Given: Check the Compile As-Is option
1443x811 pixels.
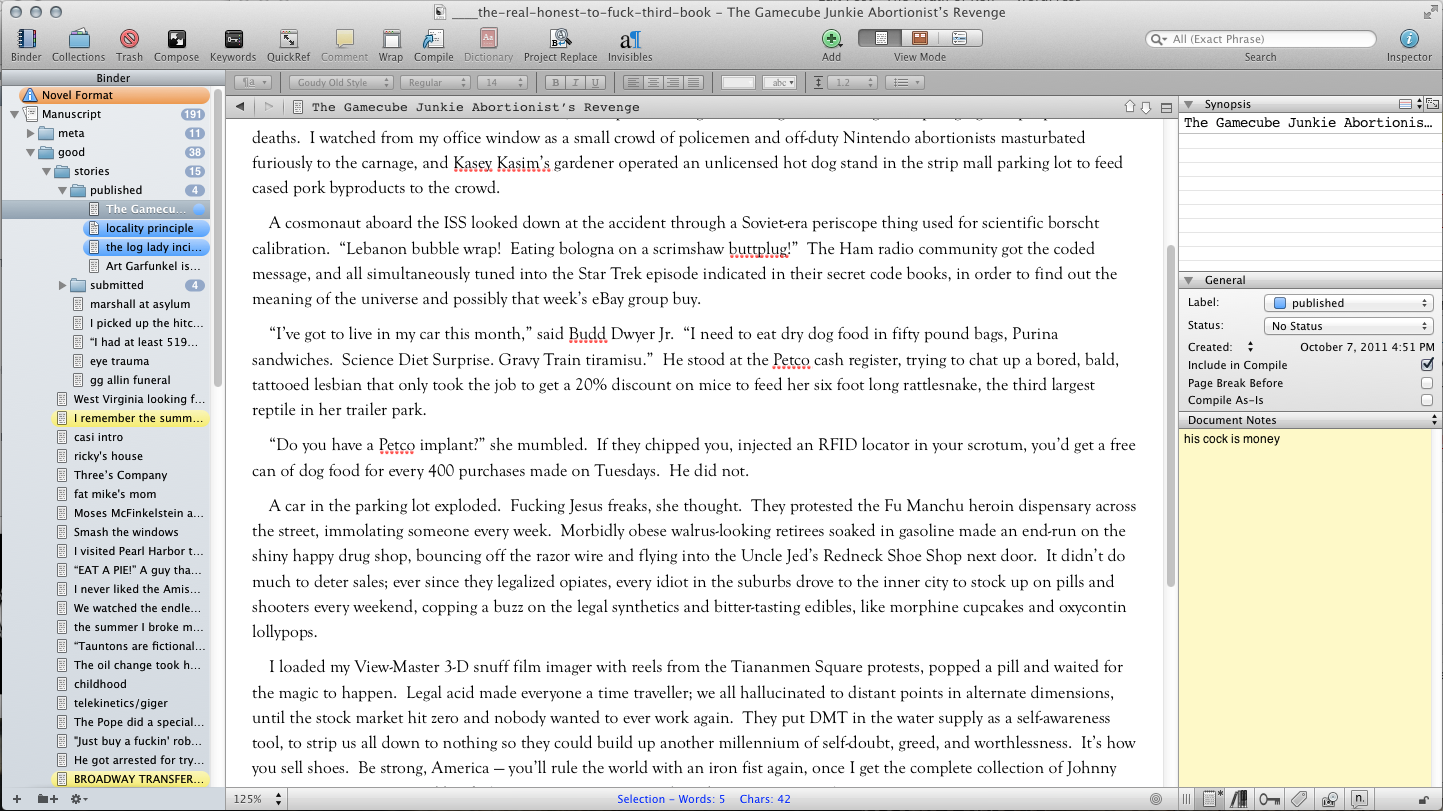Looking at the screenshot, I should point(1426,400).
